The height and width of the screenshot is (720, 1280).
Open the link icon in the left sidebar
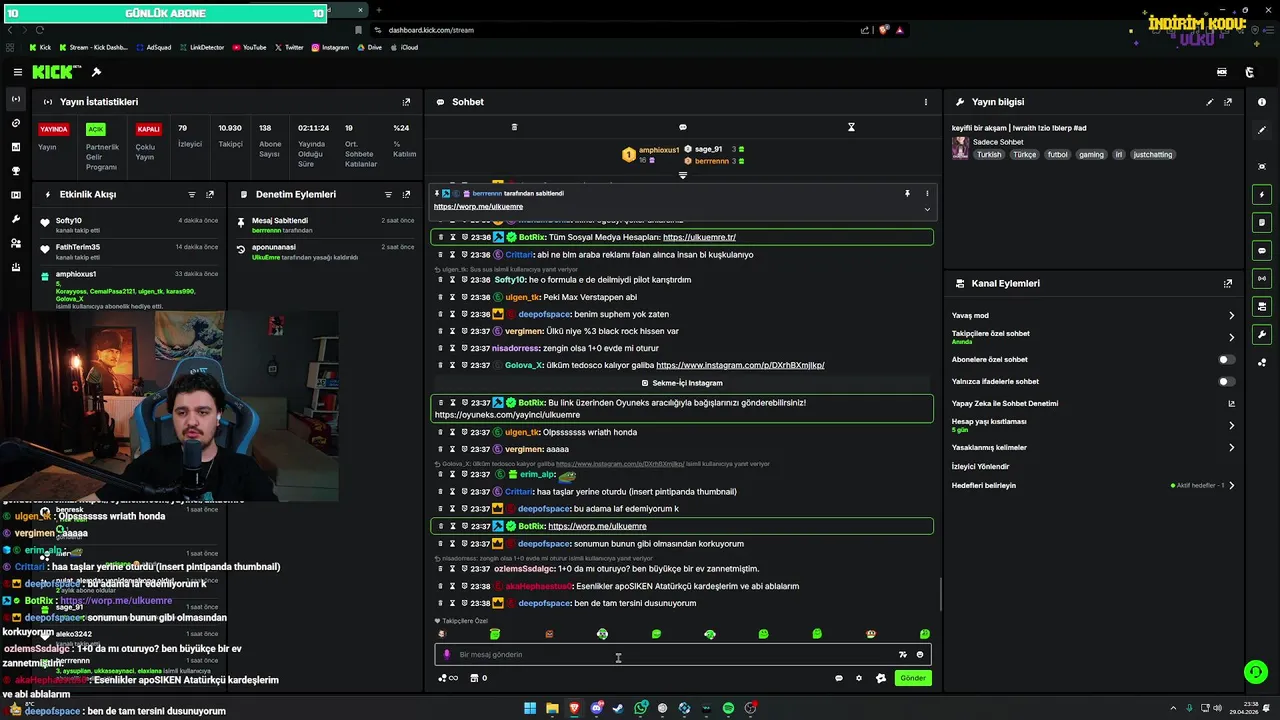(15, 123)
